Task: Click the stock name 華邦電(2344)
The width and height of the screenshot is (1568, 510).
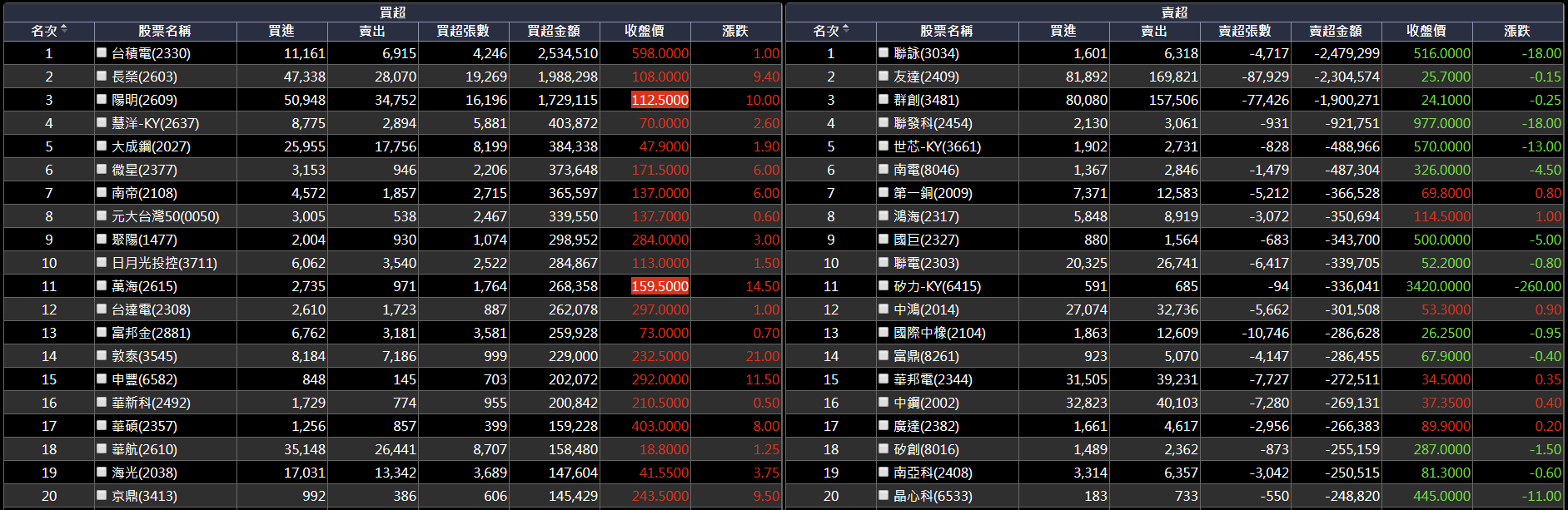Action: point(933,379)
